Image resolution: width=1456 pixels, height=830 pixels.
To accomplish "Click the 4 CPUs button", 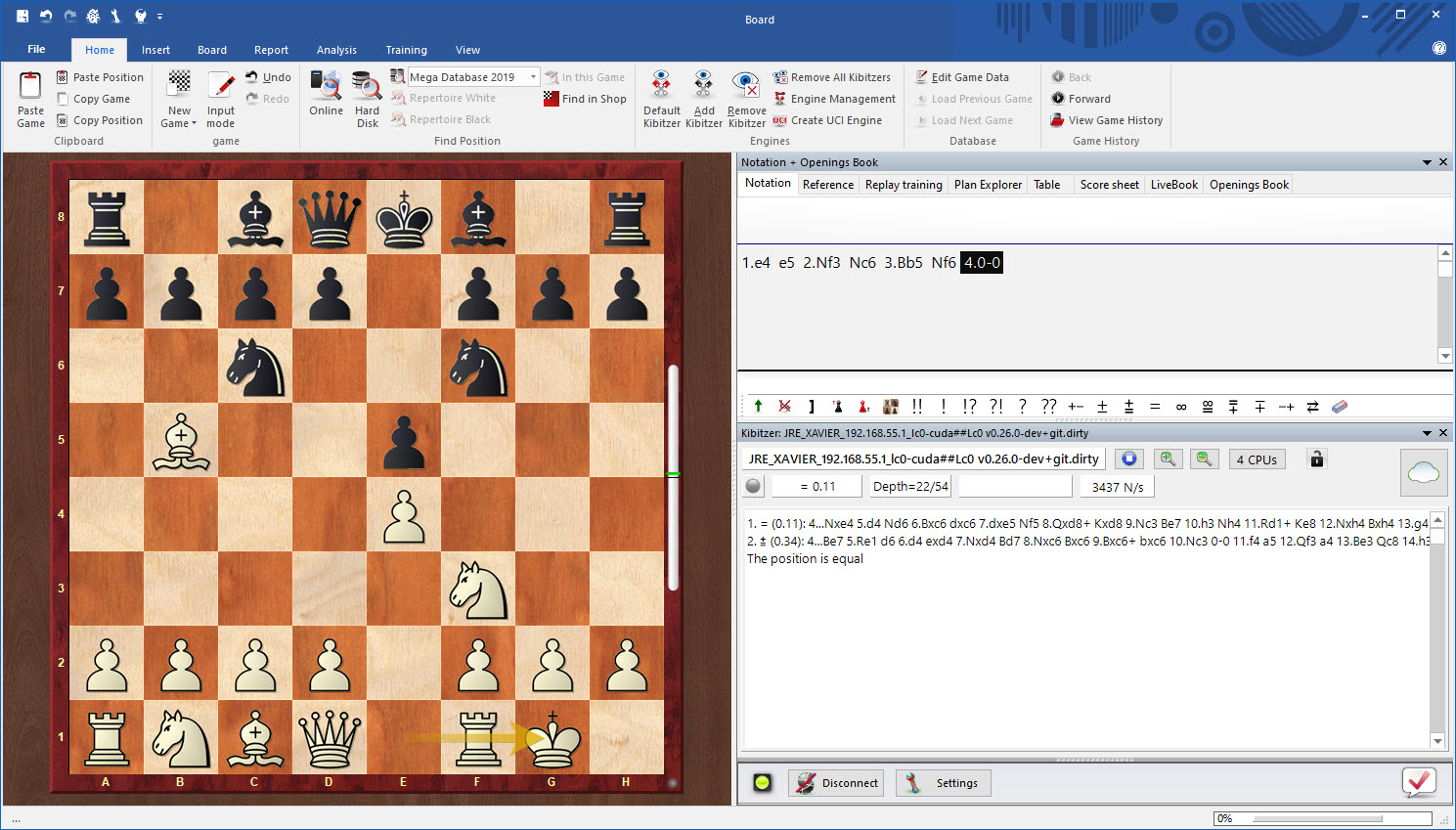I will coord(1256,459).
